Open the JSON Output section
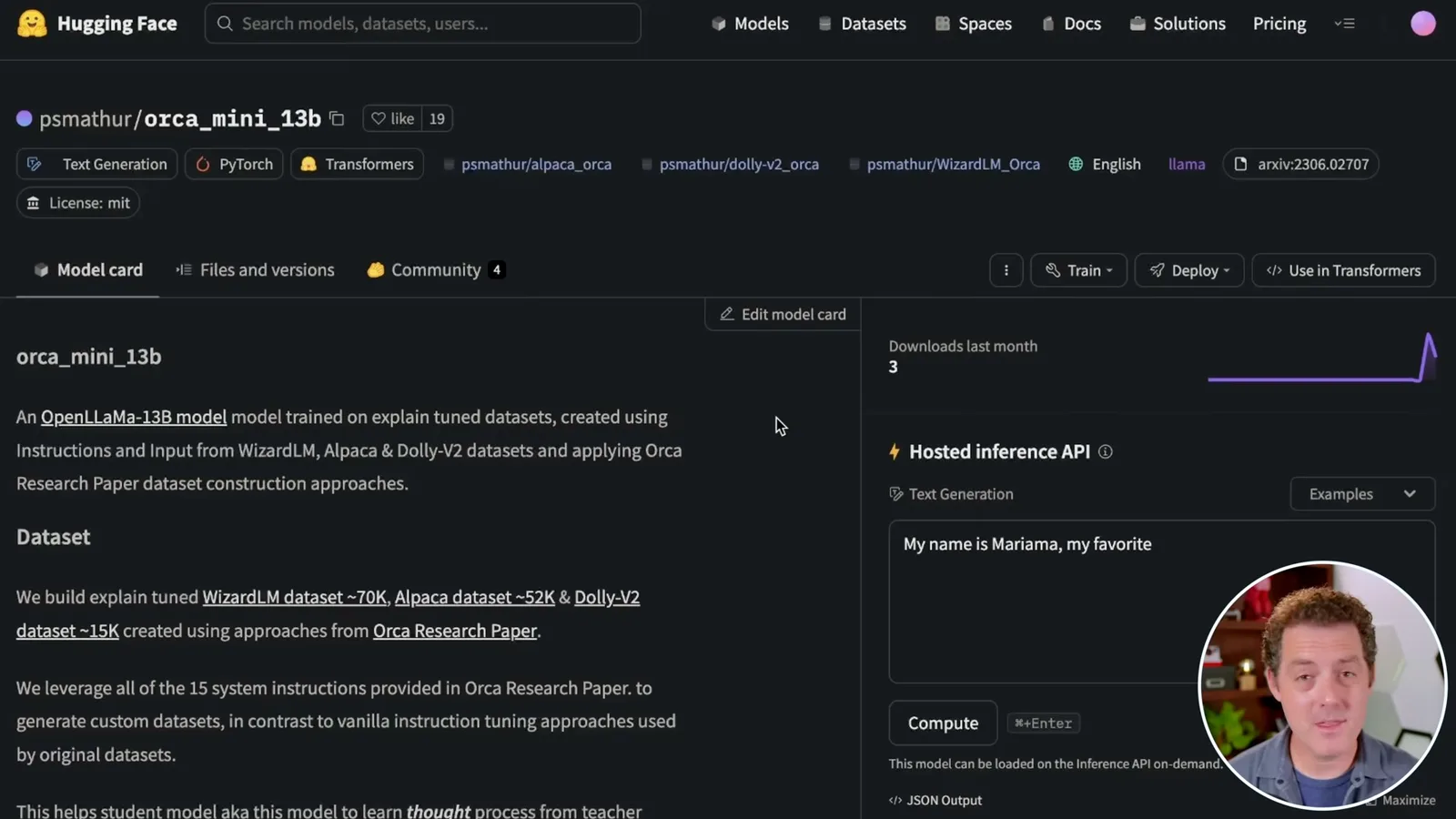This screenshot has height=819, width=1456. [935, 801]
